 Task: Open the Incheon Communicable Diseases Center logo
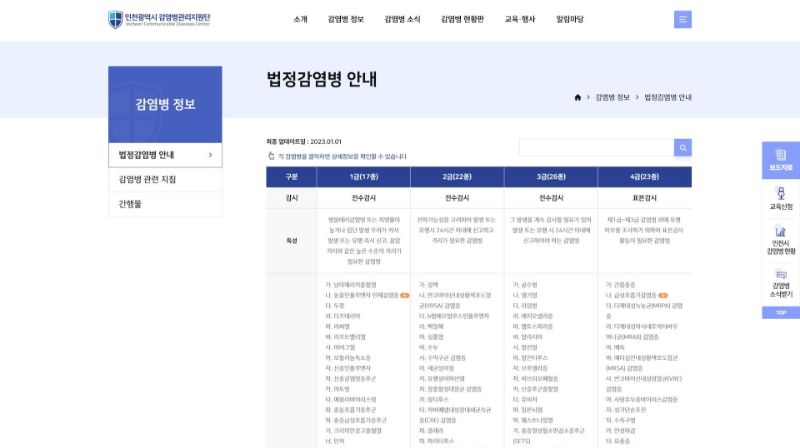tap(159, 19)
